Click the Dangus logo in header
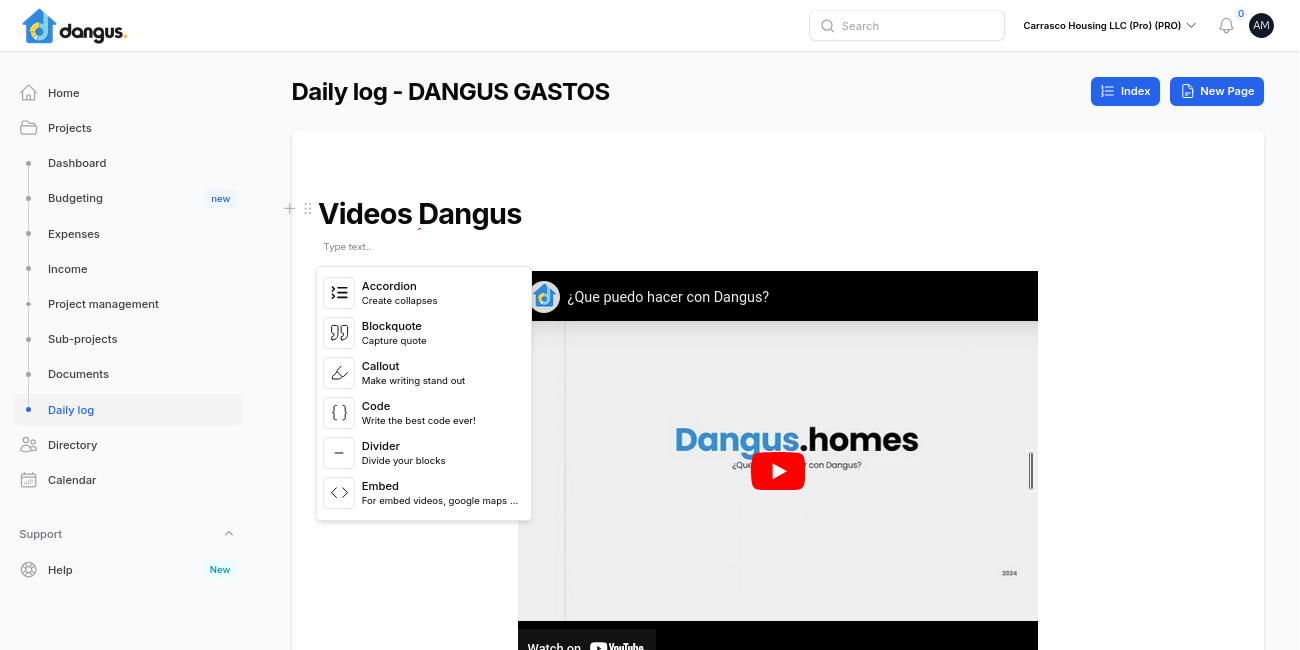This screenshot has height=650, width=1300. tap(75, 26)
